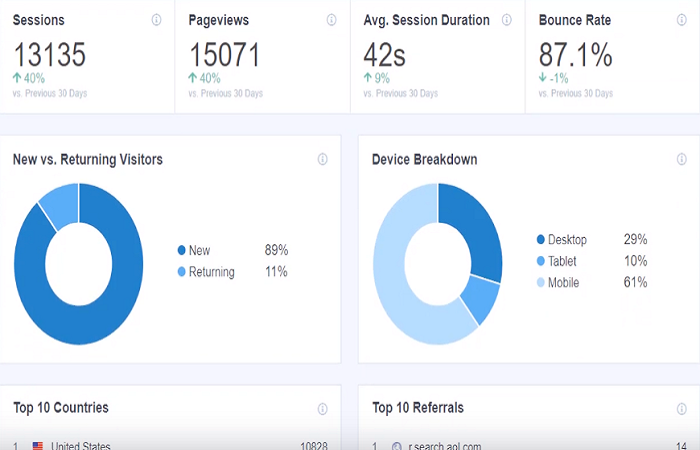Click the Device Breakdown heading

(425, 159)
